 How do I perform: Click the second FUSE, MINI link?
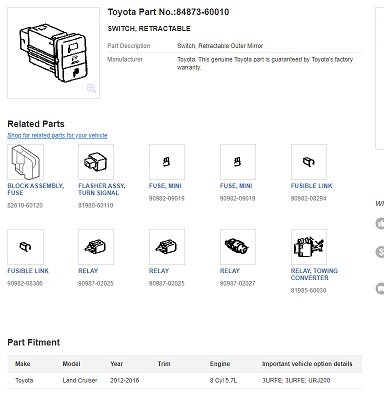[236, 186]
